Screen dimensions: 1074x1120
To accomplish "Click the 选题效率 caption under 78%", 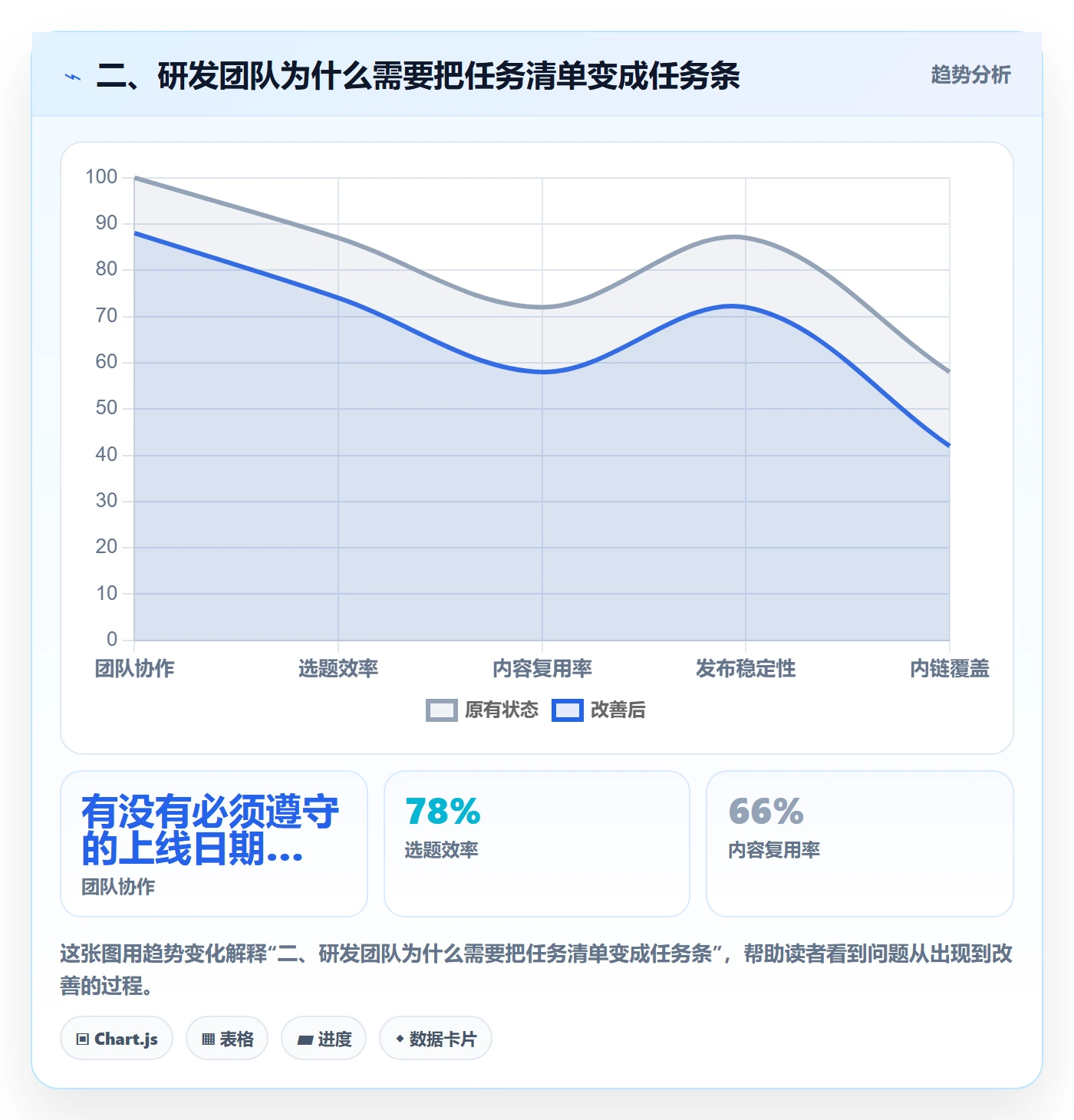I will (x=442, y=850).
